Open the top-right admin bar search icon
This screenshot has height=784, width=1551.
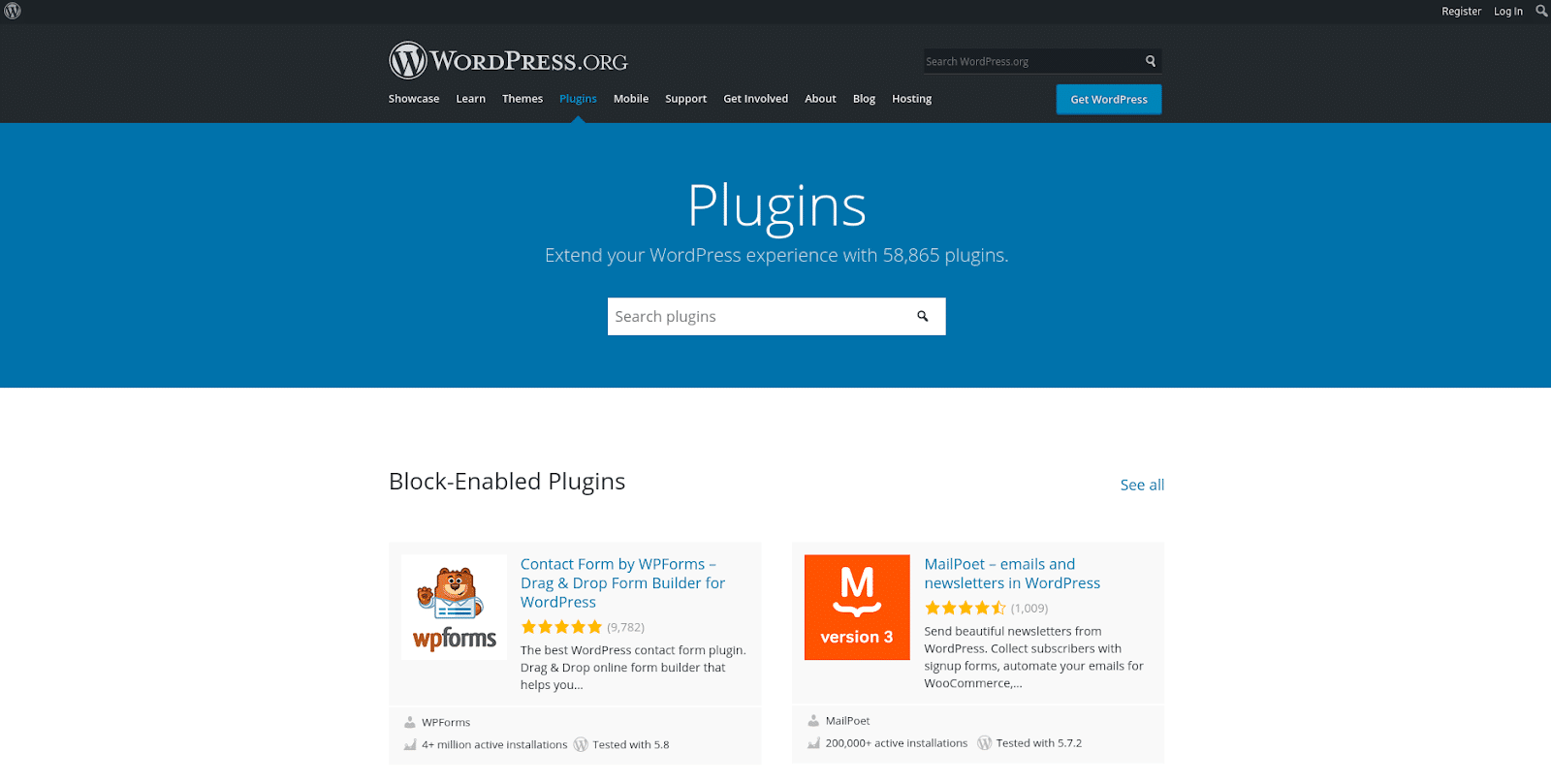pos(1540,12)
